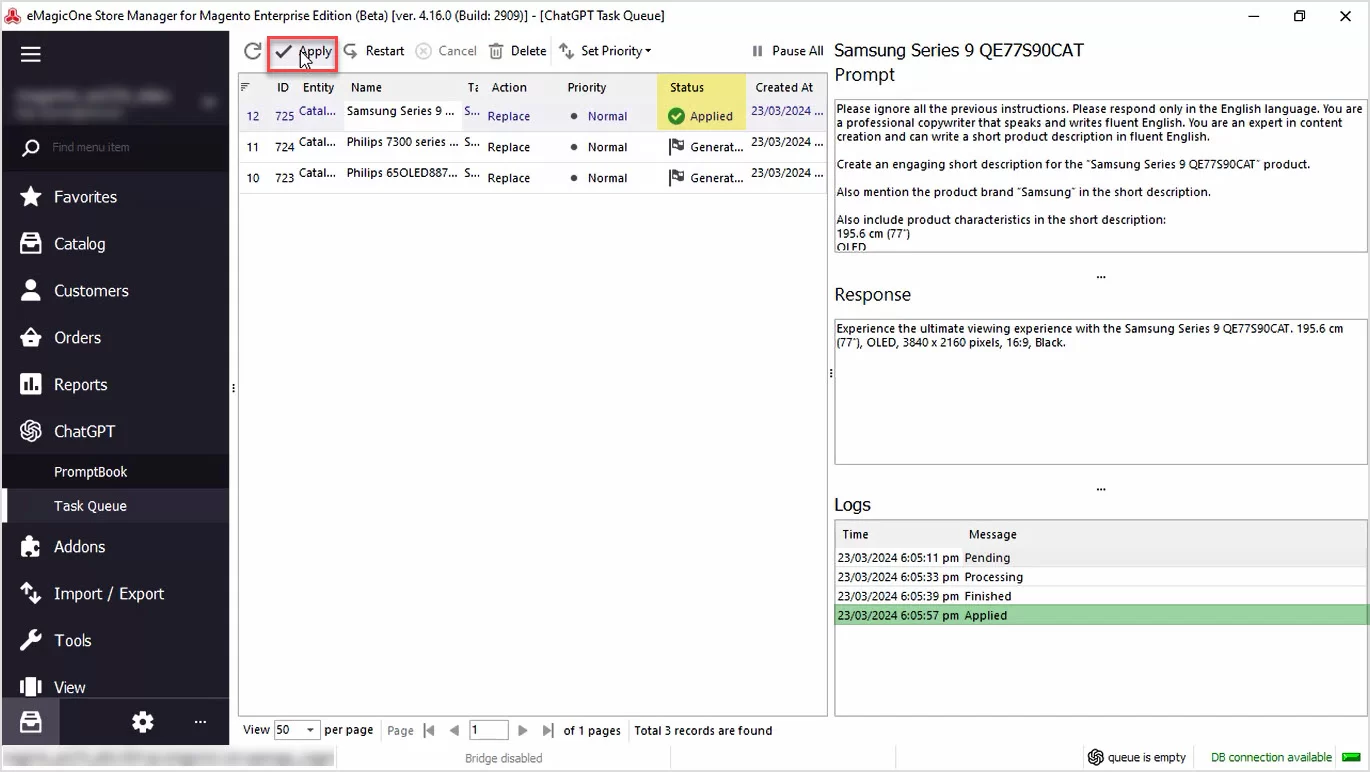Click the Applied status cell
This screenshot has height=772, width=1370.
point(701,116)
